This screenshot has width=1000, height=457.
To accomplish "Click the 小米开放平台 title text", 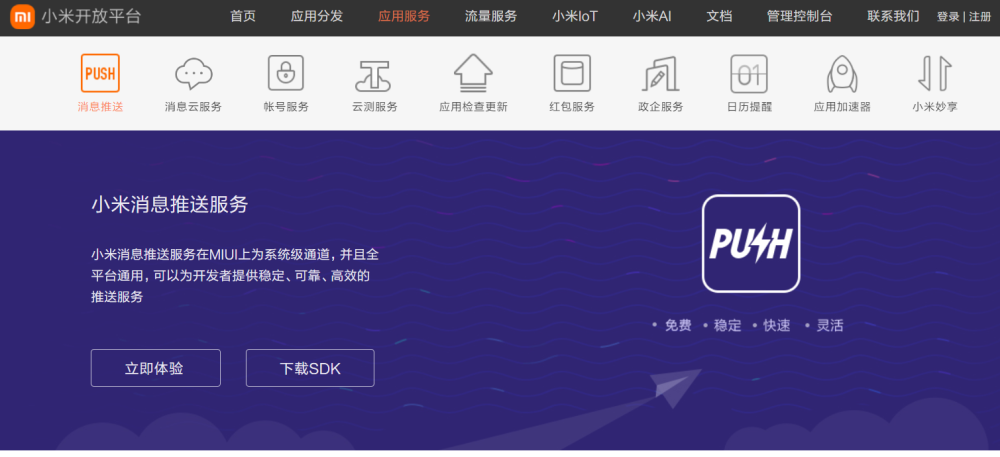I will click(91, 17).
